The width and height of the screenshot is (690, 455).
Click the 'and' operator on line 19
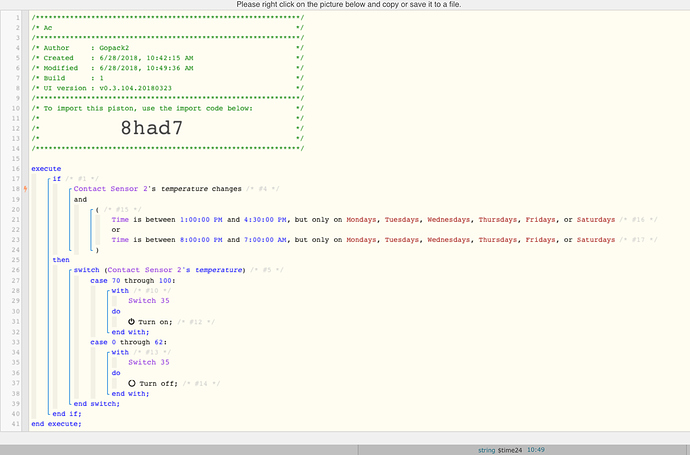pos(80,199)
